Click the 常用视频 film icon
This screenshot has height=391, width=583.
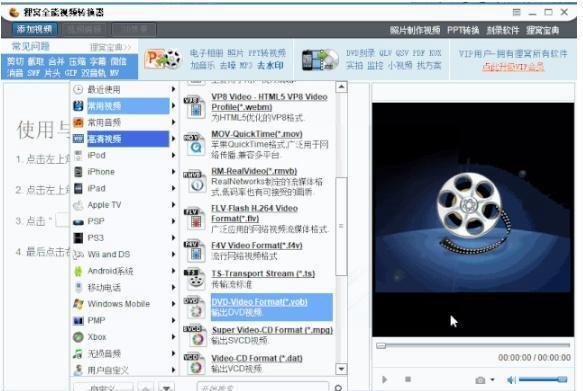pyautogui.click(x=78, y=106)
